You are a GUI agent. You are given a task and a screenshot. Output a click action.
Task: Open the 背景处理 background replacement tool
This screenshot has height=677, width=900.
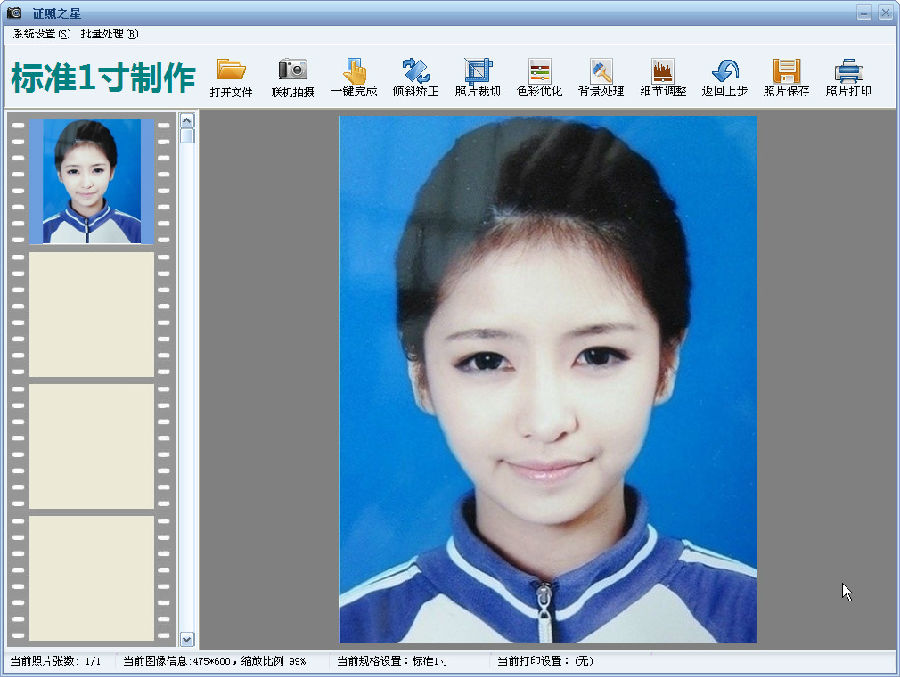pos(601,78)
